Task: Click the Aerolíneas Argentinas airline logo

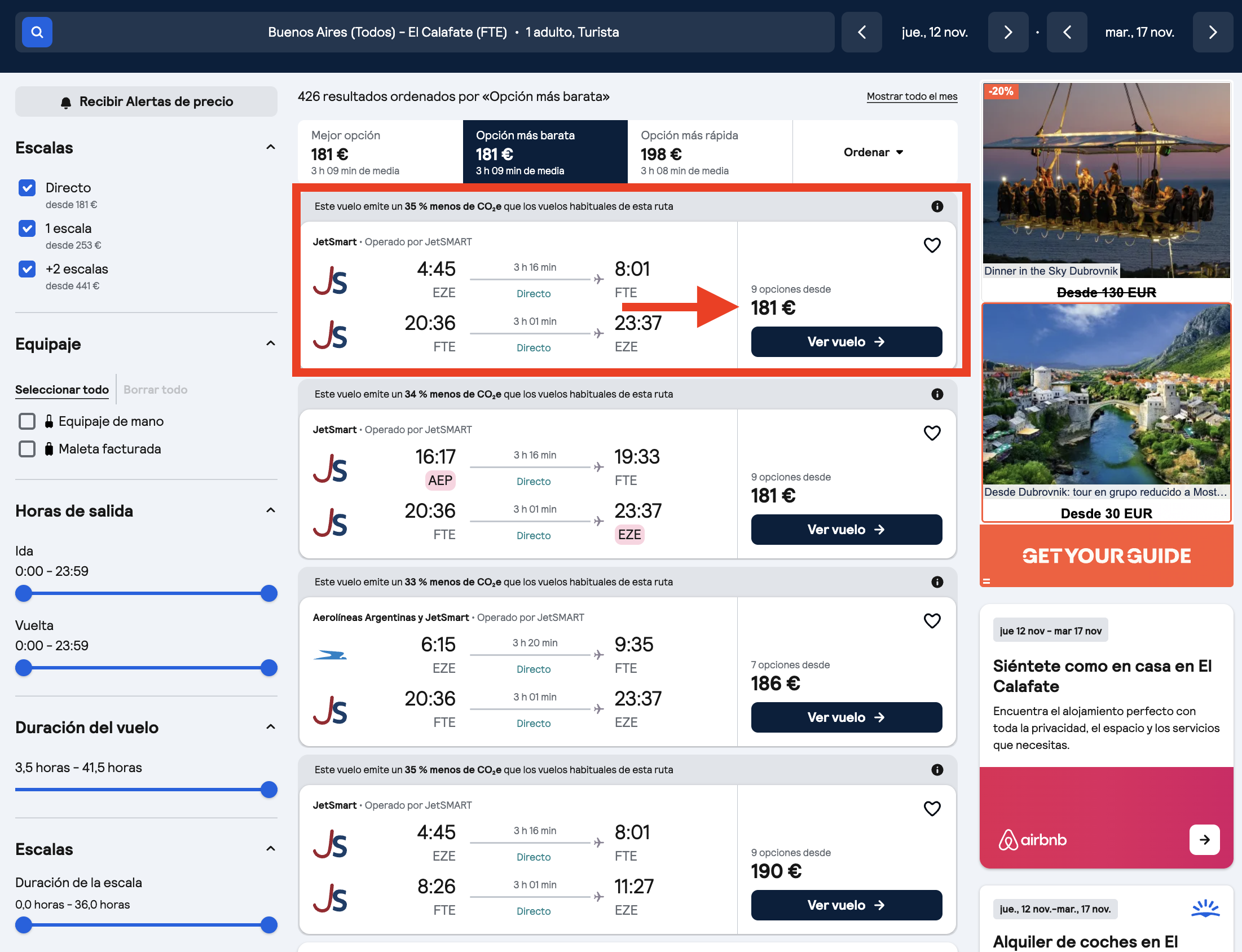Action: click(x=330, y=656)
